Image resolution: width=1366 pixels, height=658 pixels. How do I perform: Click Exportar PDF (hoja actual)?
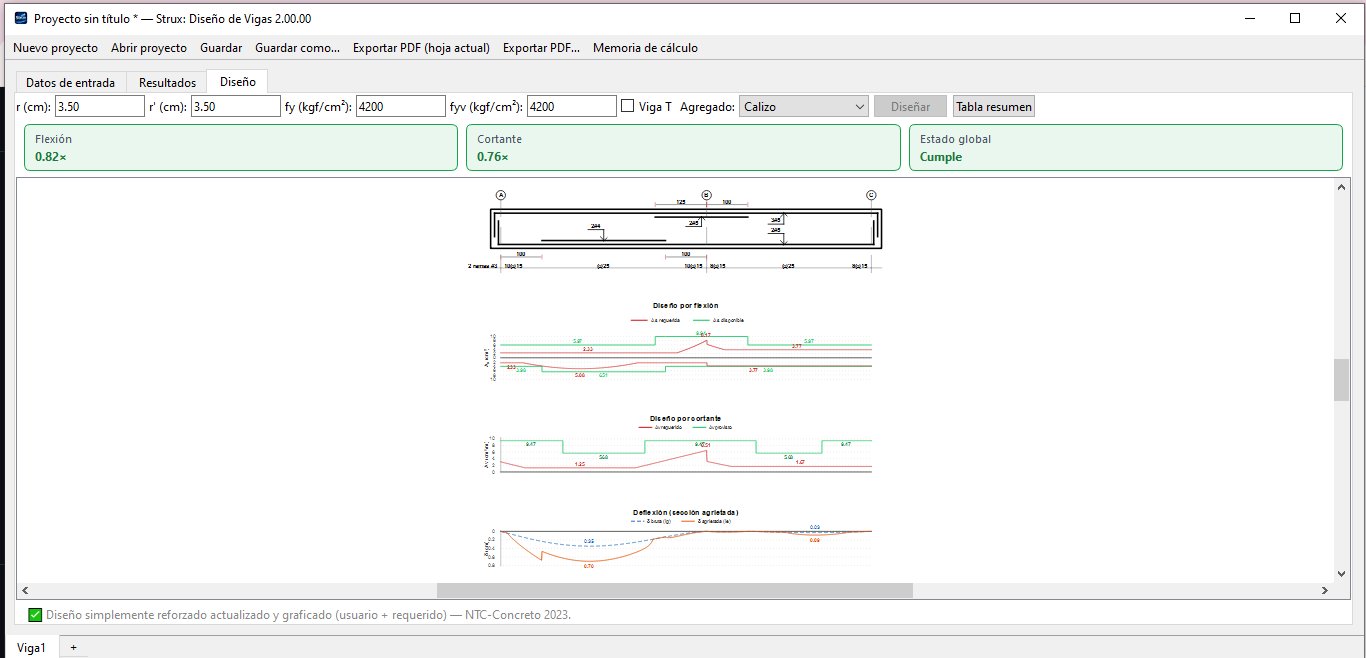click(x=421, y=48)
